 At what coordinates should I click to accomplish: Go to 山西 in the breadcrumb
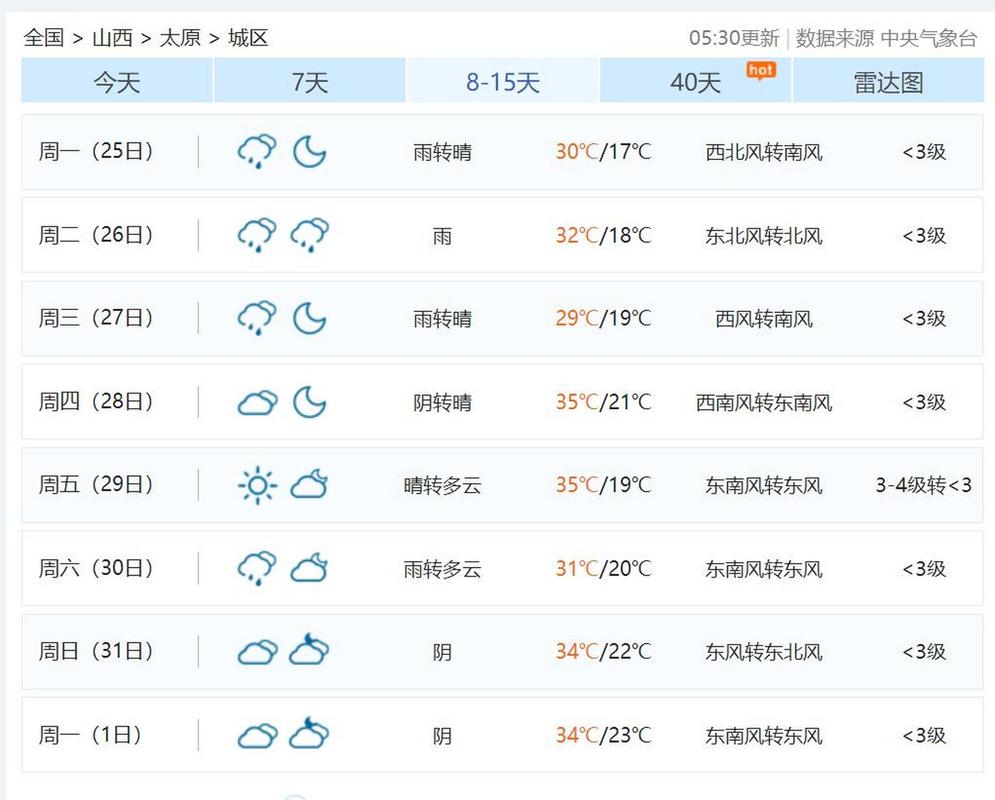(112, 37)
